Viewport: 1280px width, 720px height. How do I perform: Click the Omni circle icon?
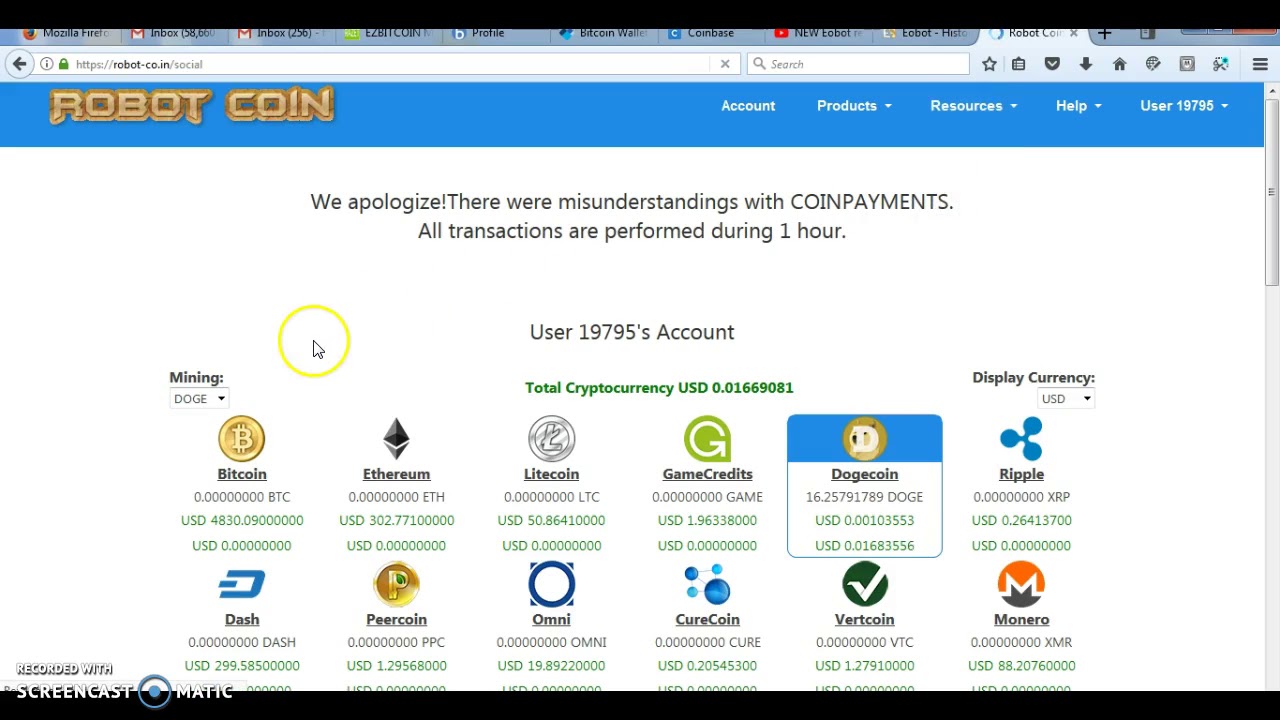pyautogui.click(x=551, y=585)
